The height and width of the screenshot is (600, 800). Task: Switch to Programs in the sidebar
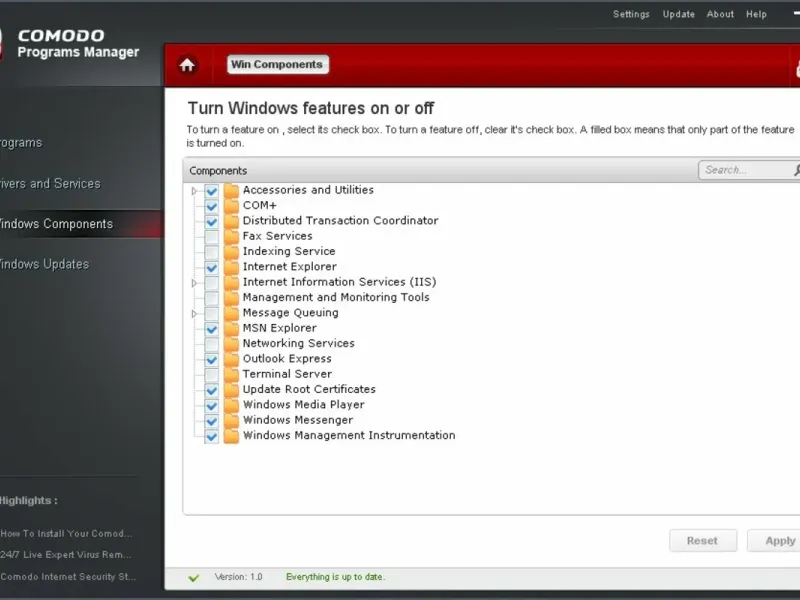(21, 143)
